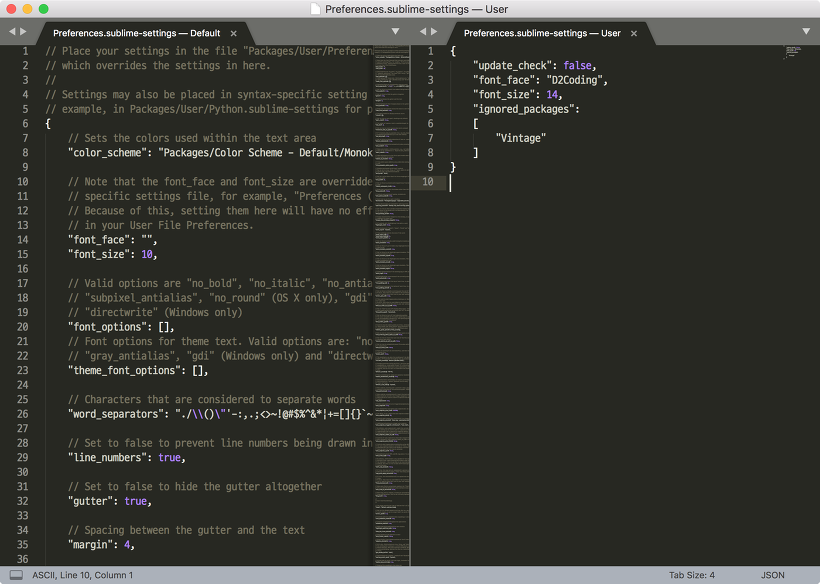The height and width of the screenshot is (584, 820).
Task: Click comment "// Sets the colors used within the text area"
Action: (192, 139)
